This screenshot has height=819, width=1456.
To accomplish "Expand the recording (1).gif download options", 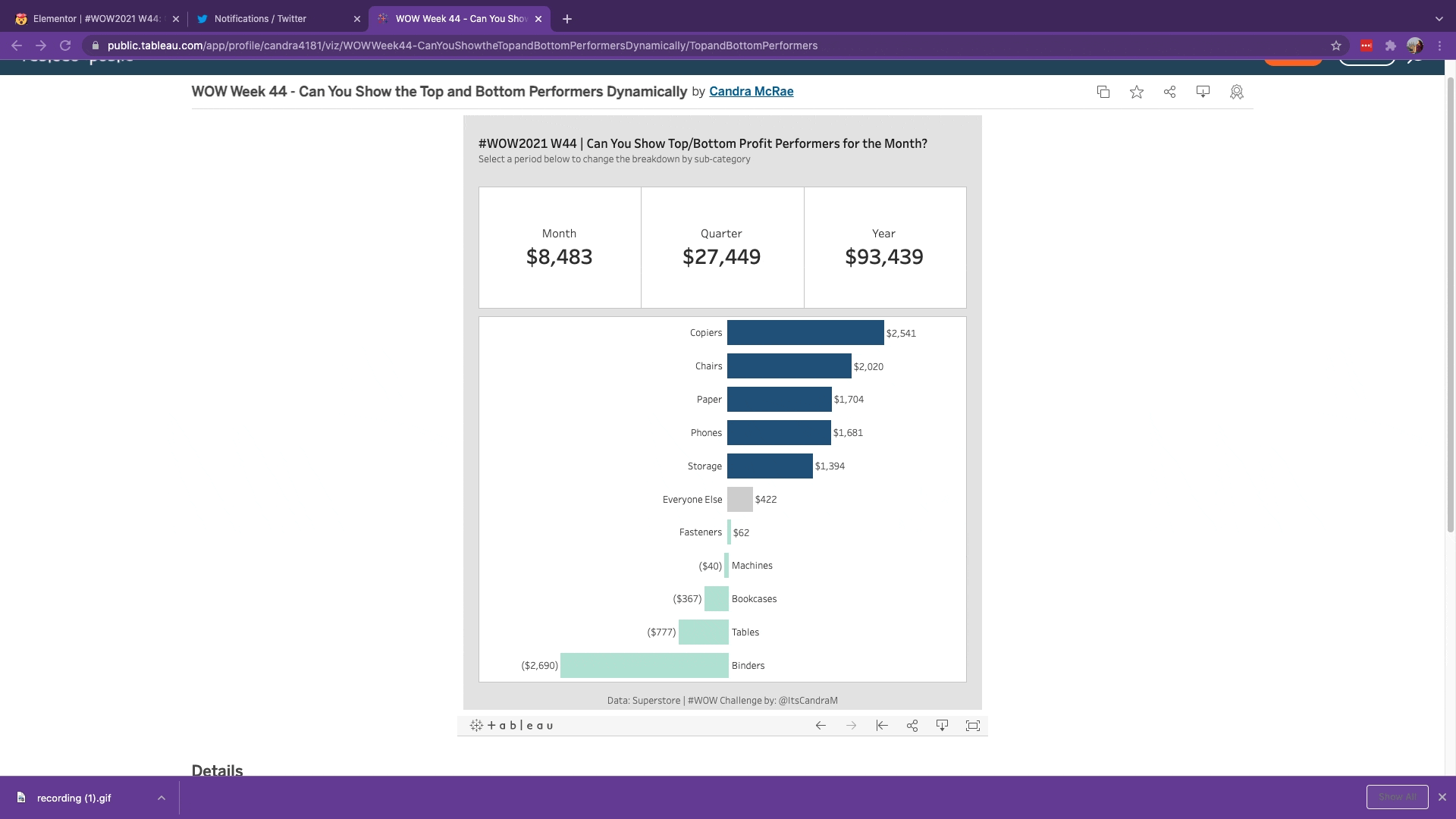I will pyautogui.click(x=162, y=798).
